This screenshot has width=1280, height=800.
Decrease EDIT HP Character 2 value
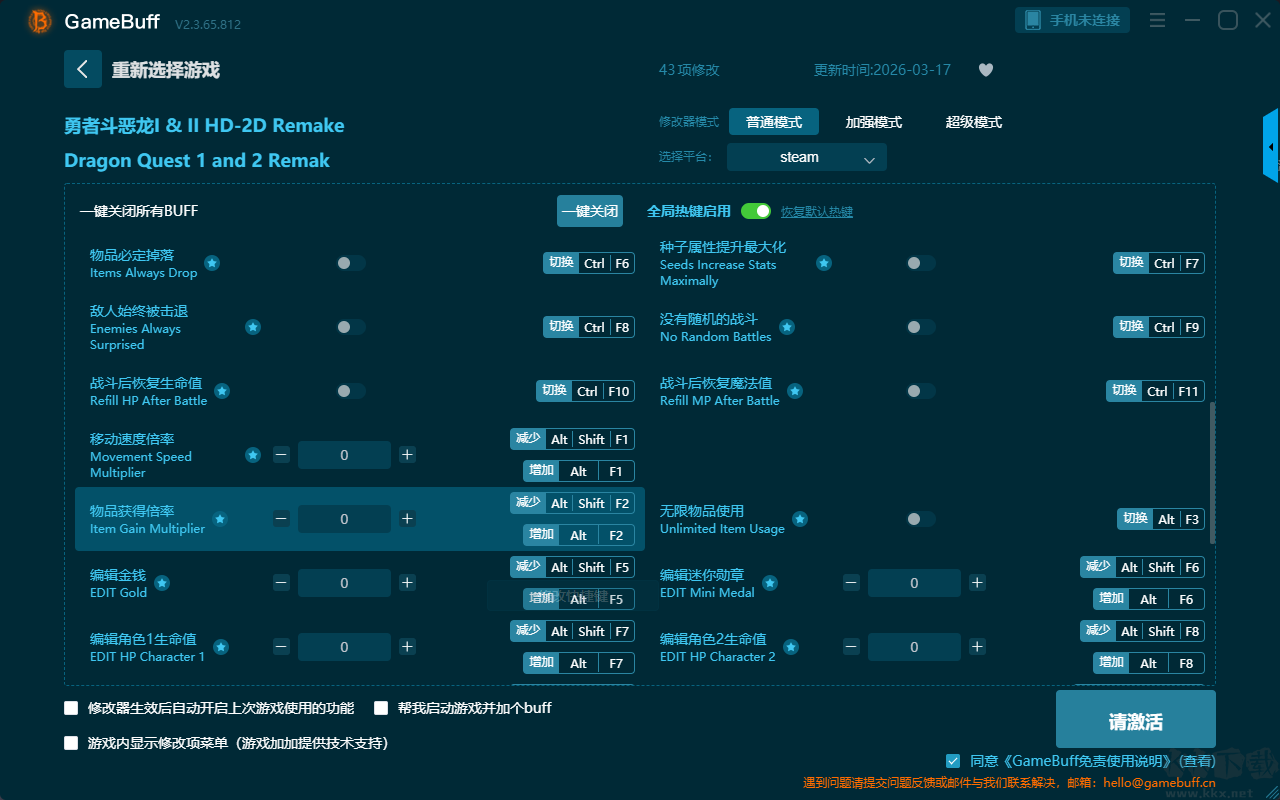pyautogui.click(x=851, y=647)
